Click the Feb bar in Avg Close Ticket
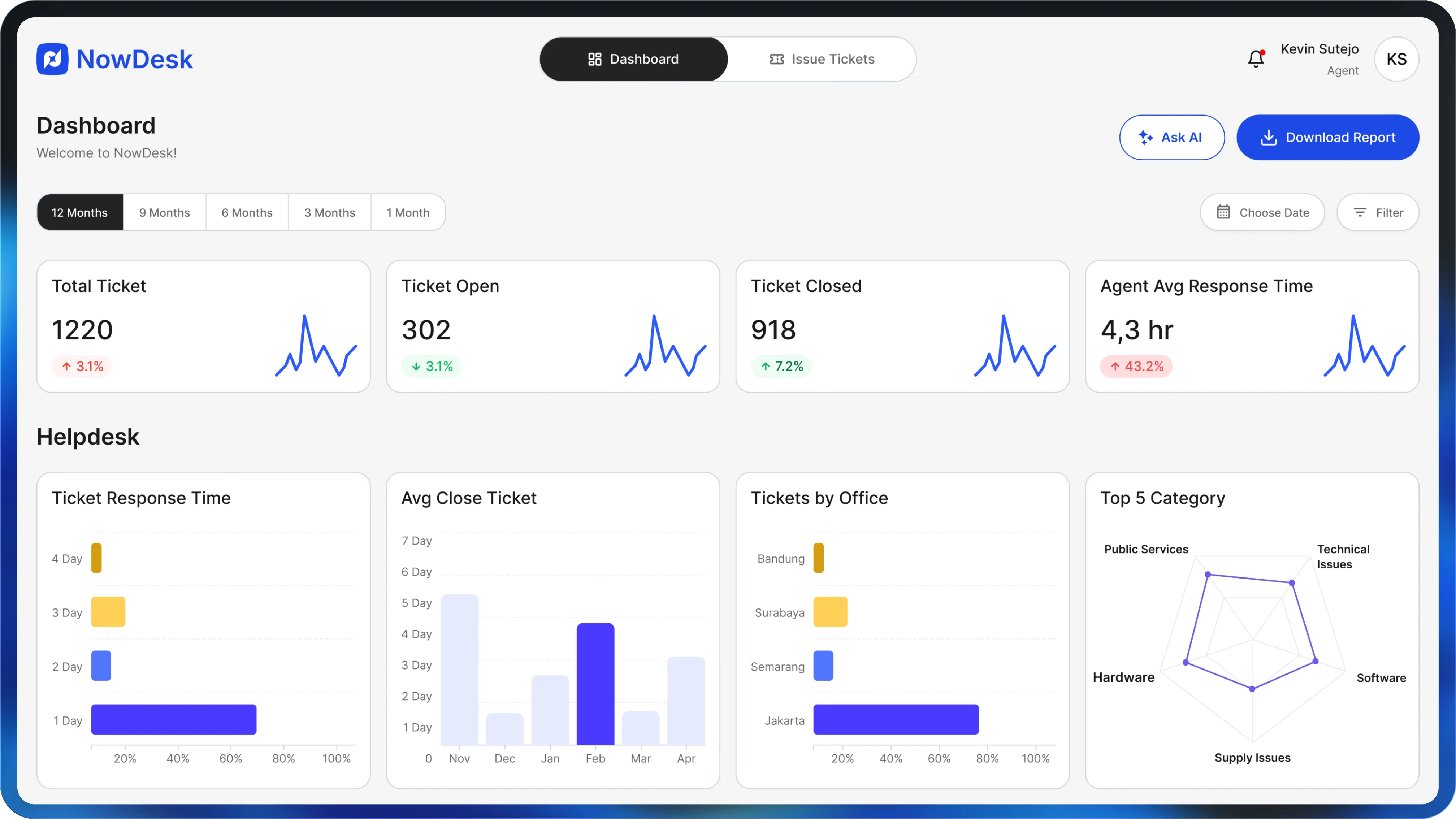 coord(595,684)
